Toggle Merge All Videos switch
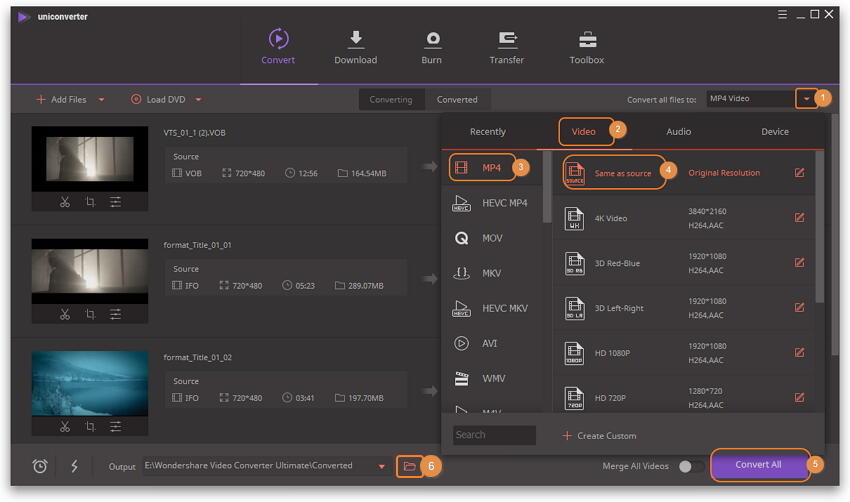 click(691, 466)
